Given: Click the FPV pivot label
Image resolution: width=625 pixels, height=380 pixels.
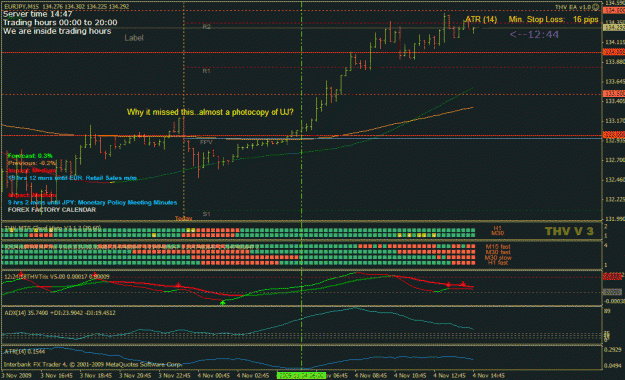Looking at the screenshot, I should pos(206,142).
